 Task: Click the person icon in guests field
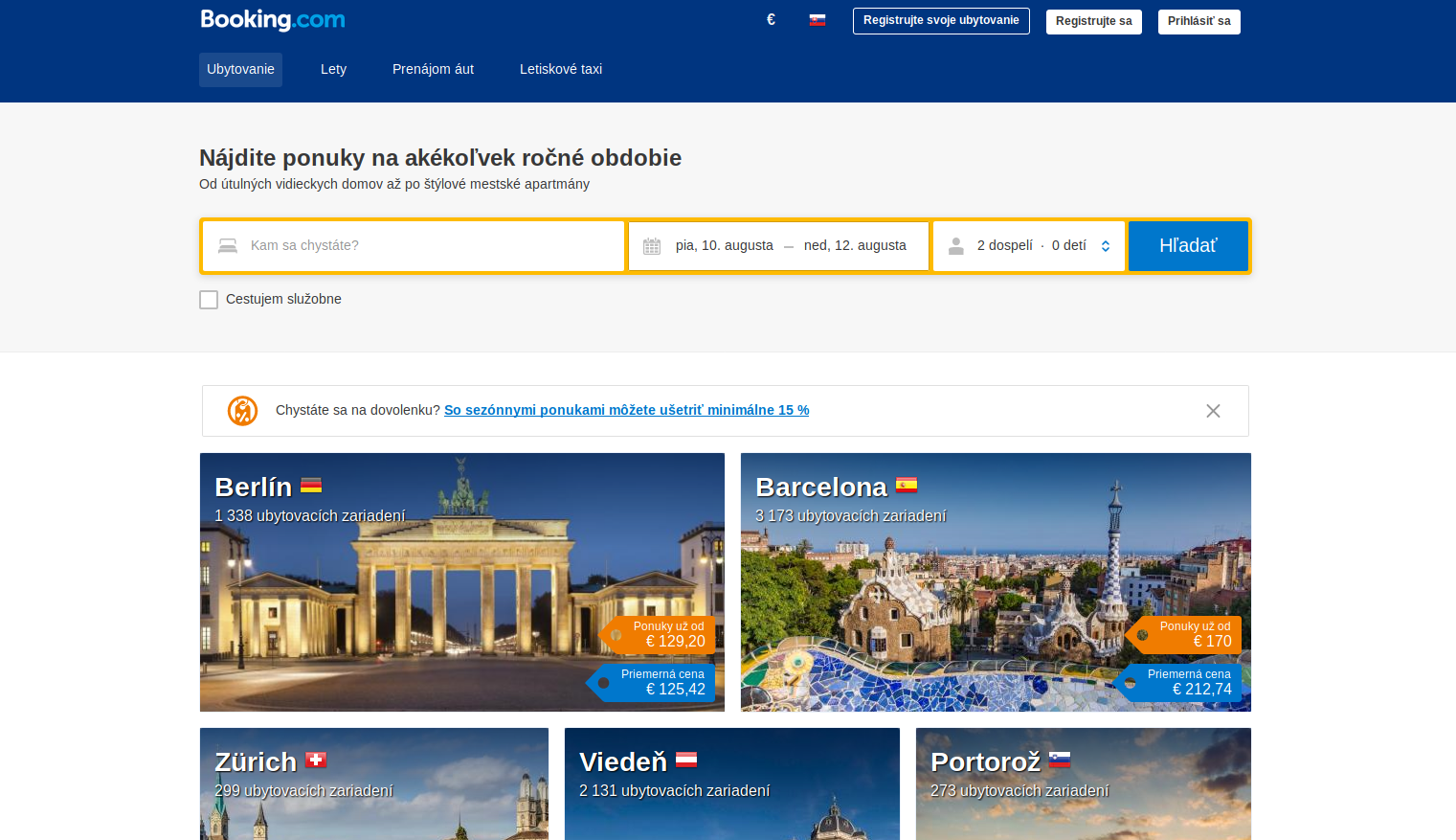click(x=955, y=246)
